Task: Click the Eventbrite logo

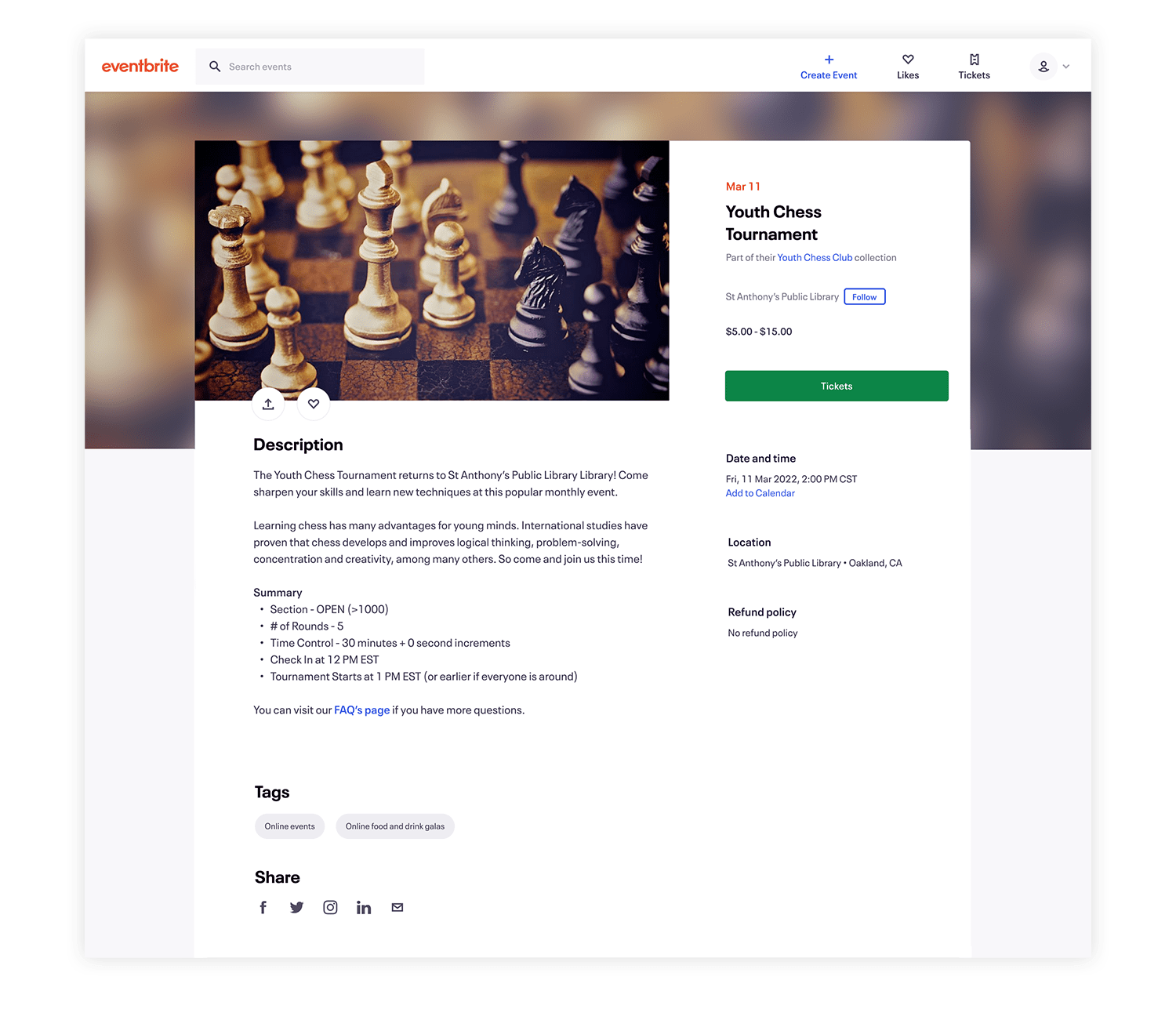Action: click(x=140, y=66)
